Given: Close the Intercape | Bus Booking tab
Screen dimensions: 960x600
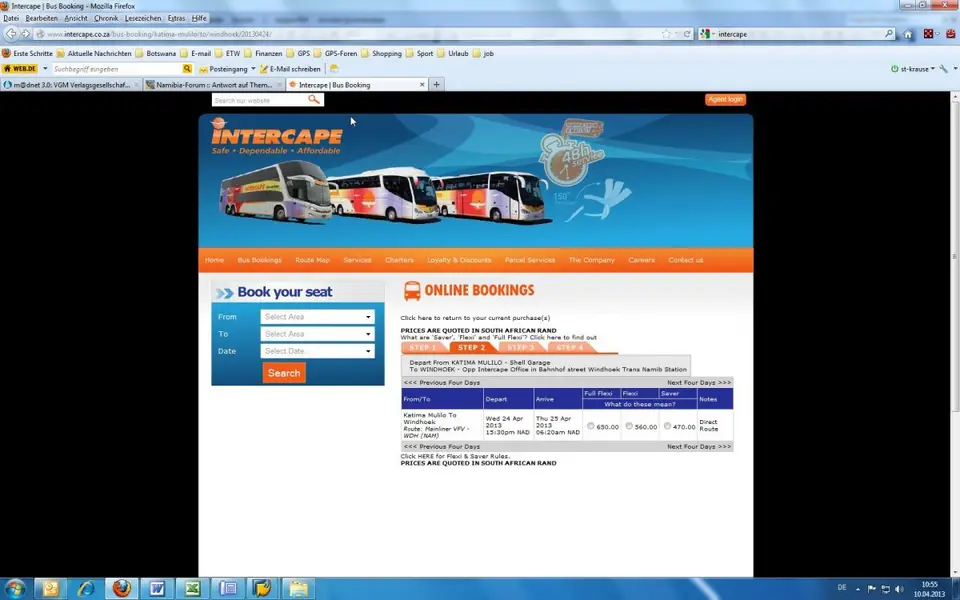Looking at the screenshot, I should (x=422, y=84).
